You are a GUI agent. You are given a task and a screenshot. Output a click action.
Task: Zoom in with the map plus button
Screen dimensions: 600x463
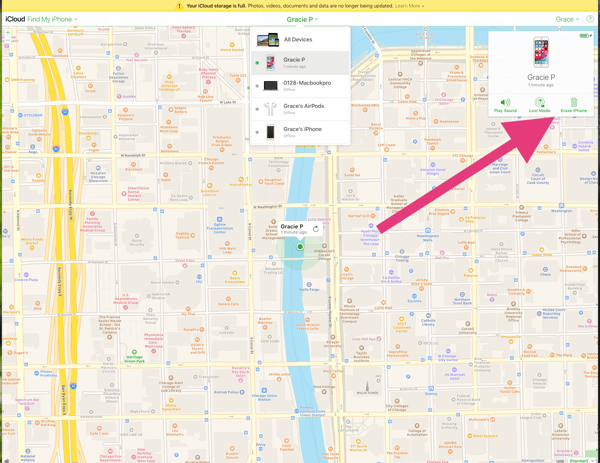click(x=8, y=33)
